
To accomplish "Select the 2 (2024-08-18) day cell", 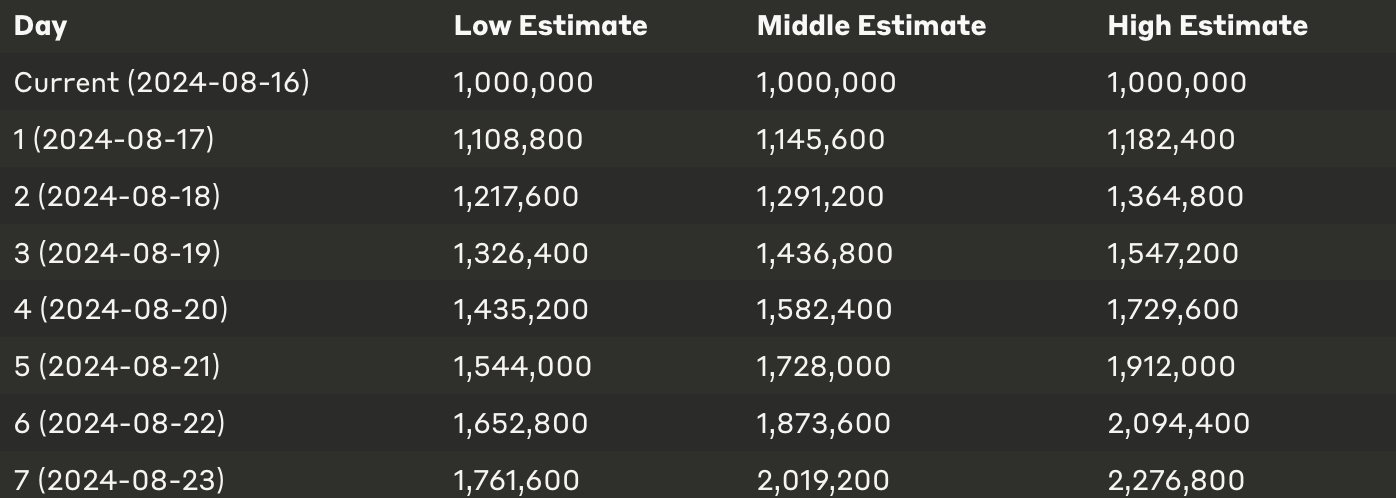I will [x=117, y=196].
